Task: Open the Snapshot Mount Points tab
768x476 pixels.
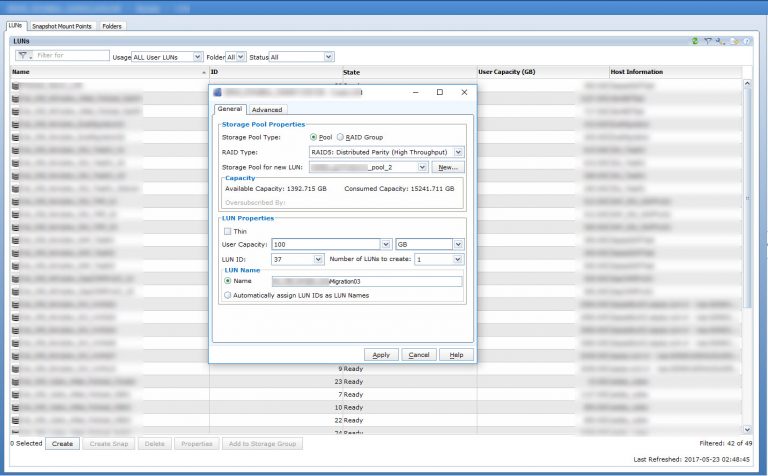Action: pyautogui.click(x=62, y=26)
